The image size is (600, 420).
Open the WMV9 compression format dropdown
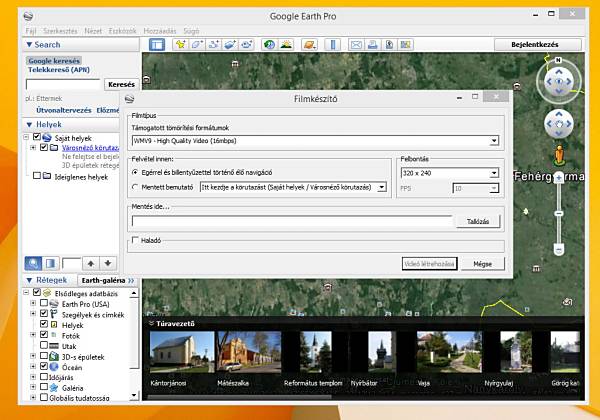(494, 141)
